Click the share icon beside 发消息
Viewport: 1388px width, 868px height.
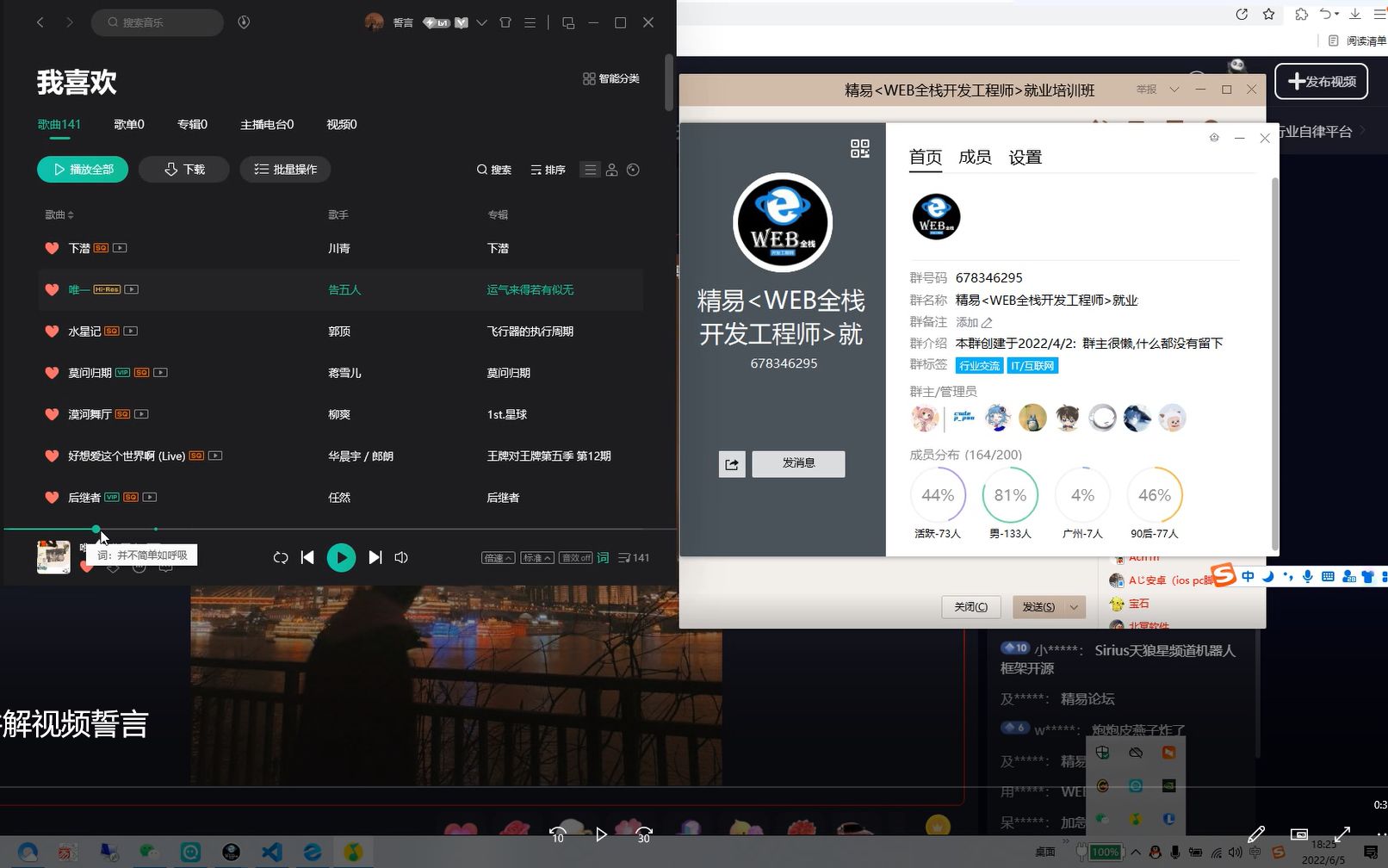click(731, 464)
